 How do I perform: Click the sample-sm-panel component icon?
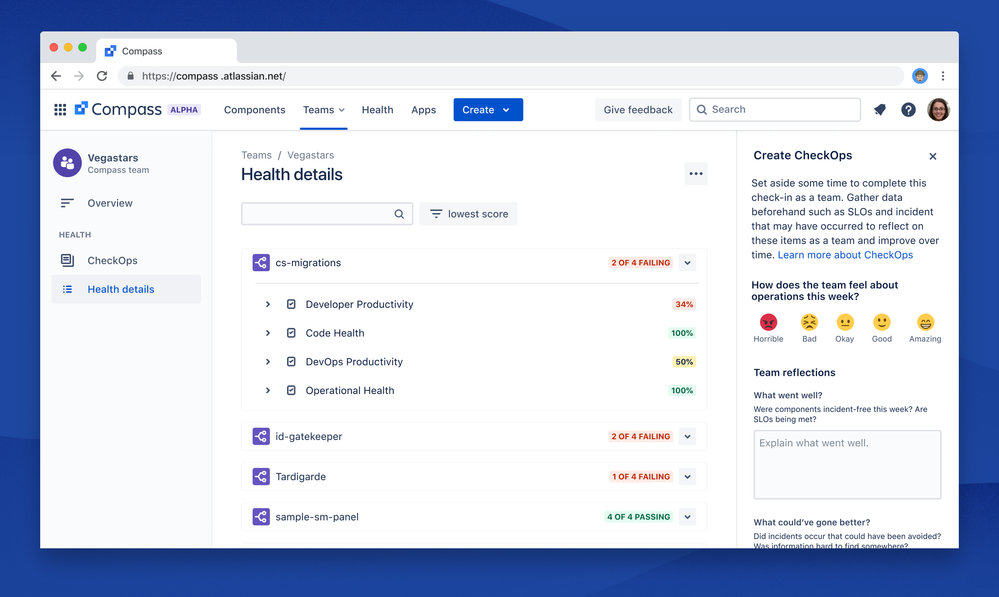(x=261, y=517)
